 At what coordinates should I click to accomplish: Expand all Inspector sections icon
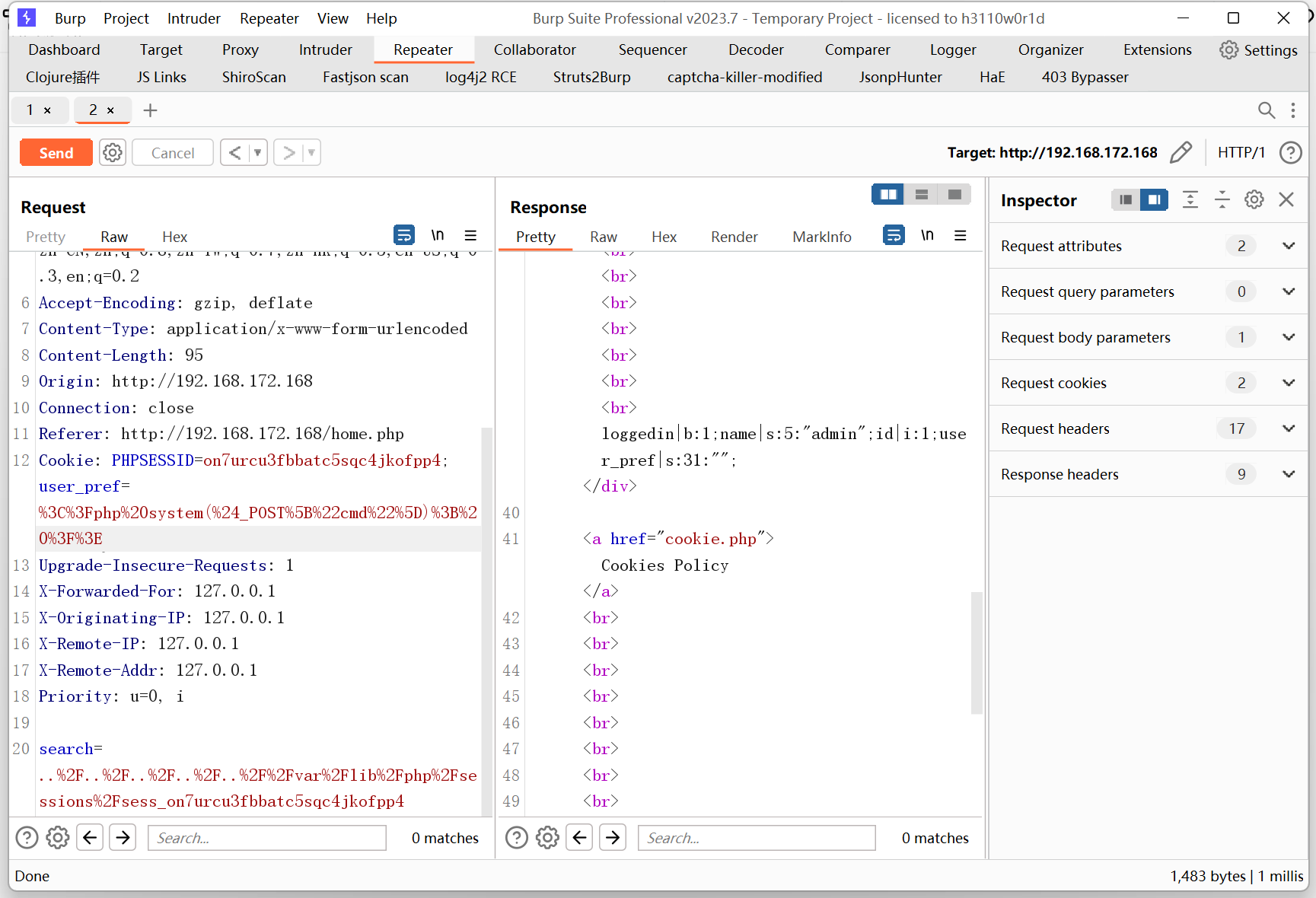(1190, 199)
